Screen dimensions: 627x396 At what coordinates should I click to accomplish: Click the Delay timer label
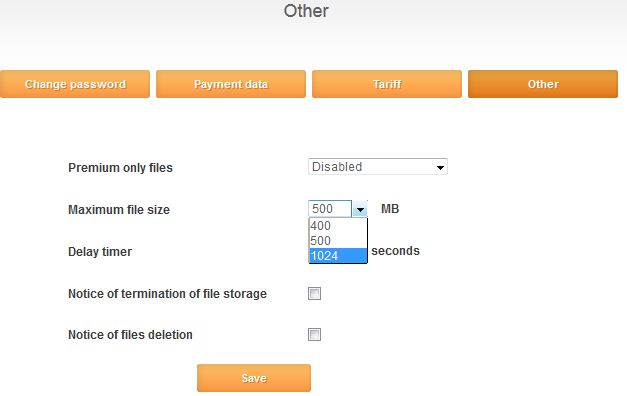pos(100,252)
